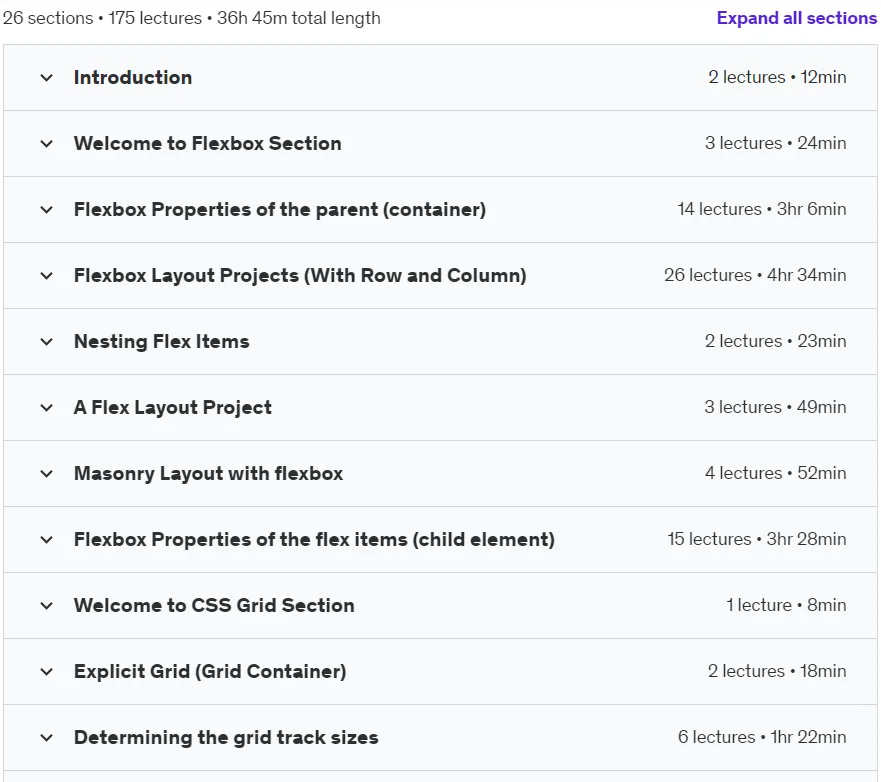Screen dimensions: 881x782
Task: Click chevron beside Welcome to CSS Grid Section
Action: (x=47, y=606)
